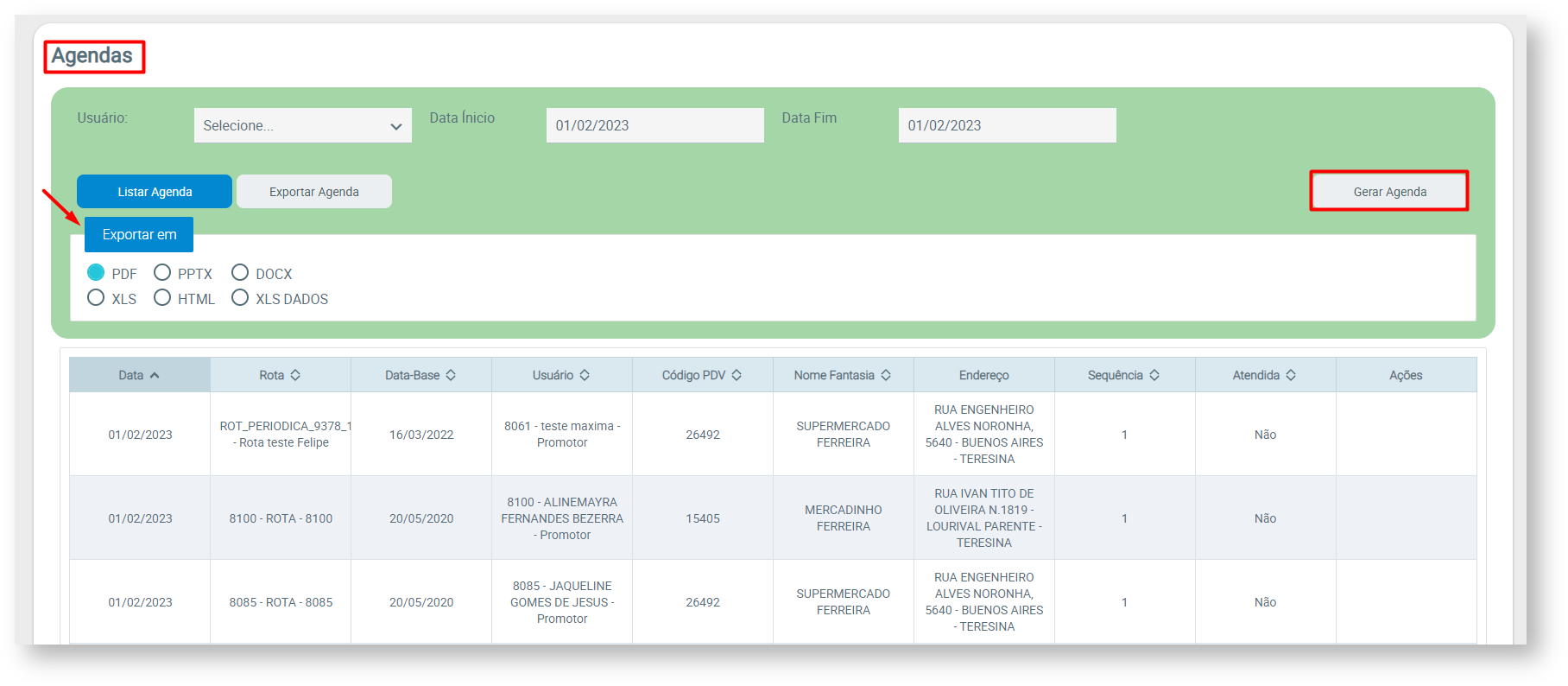Sort table by Data column arrow
Screen dimensions: 1568x686
tap(155, 376)
